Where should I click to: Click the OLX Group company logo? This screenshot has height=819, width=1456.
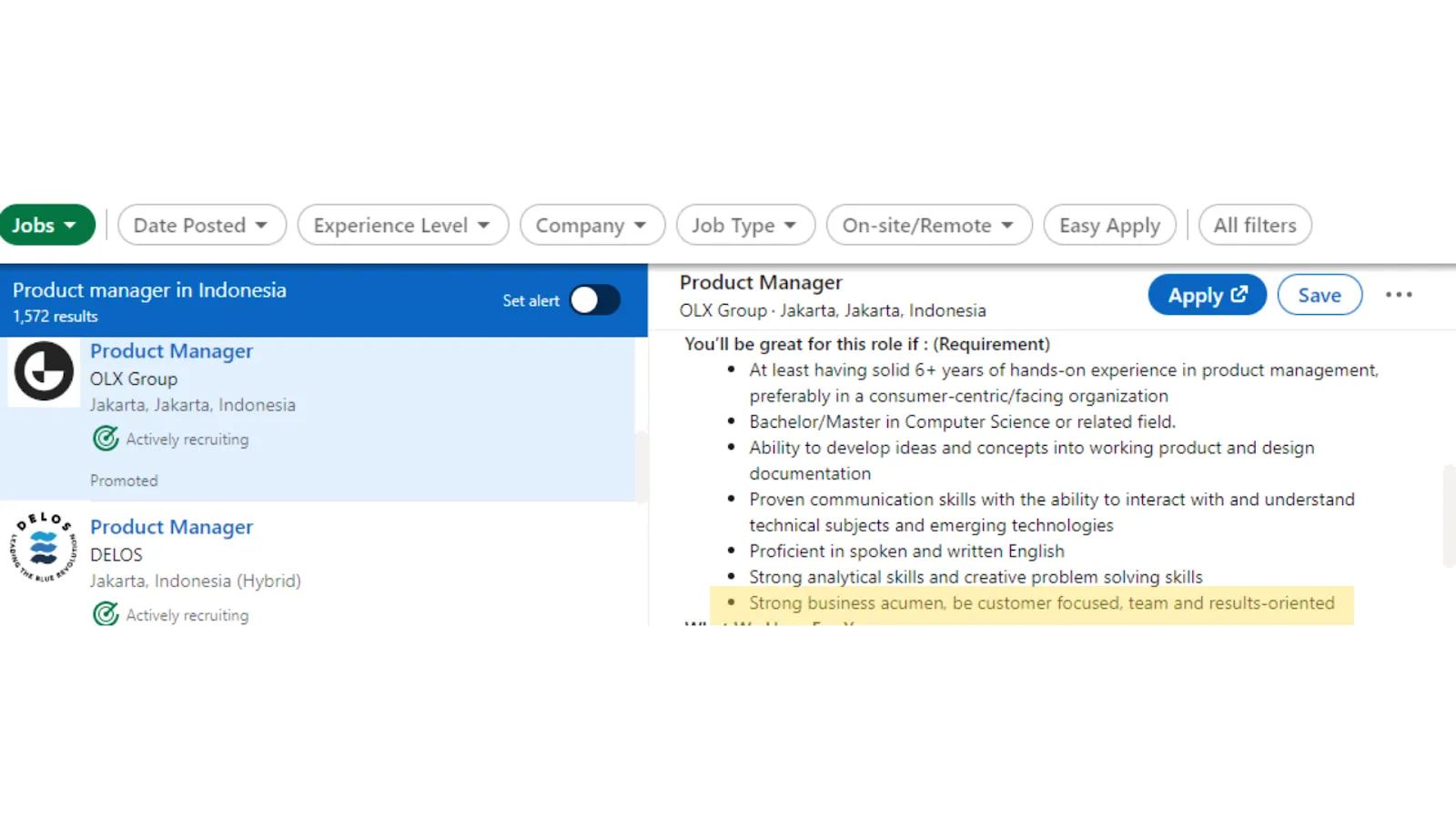pos(44,371)
